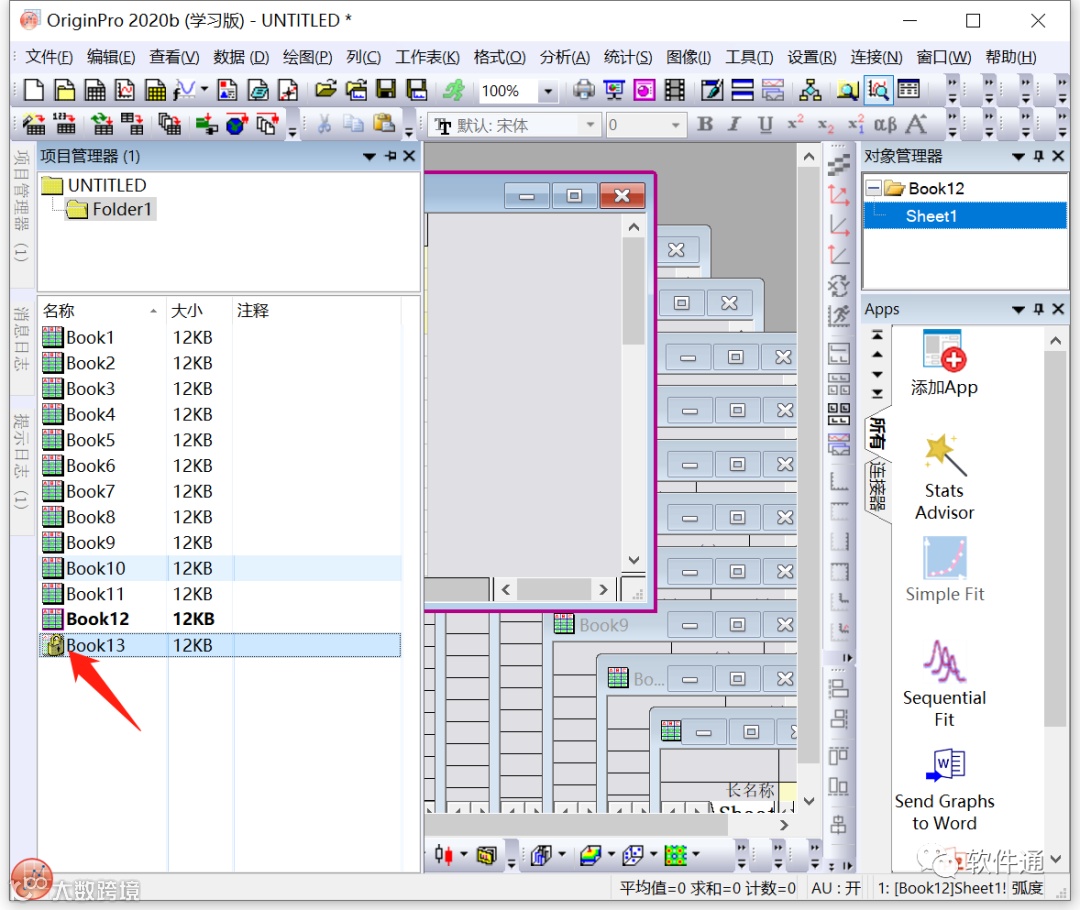Click the slide show presentation icon
Image resolution: width=1080 pixels, height=910 pixels.
(614, 90)
